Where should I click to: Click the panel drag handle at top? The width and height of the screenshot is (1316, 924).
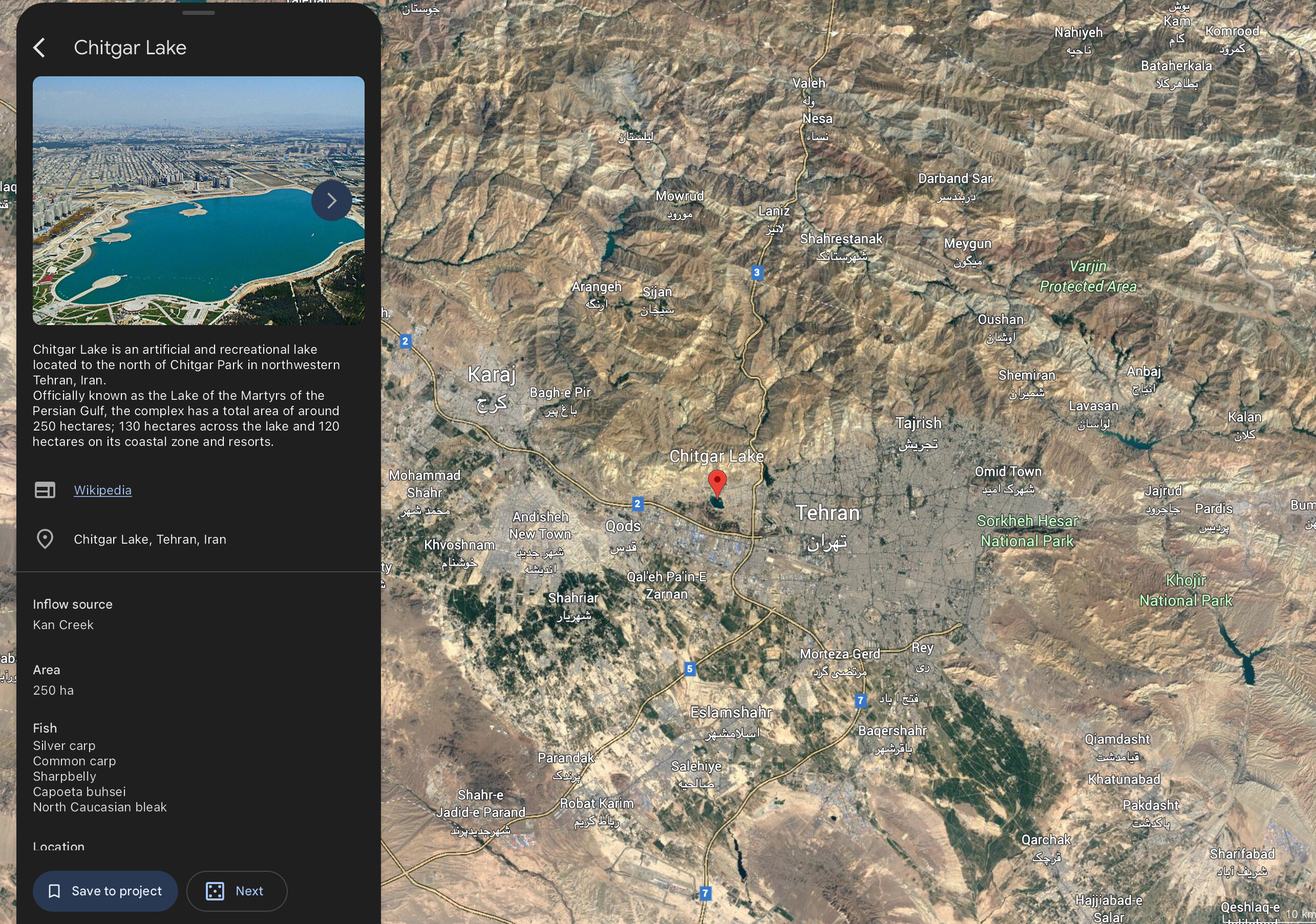click(x=198, y=13)
